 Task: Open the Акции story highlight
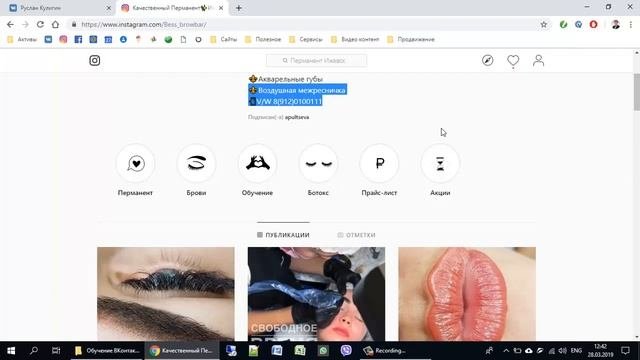(x=440, y=163)
